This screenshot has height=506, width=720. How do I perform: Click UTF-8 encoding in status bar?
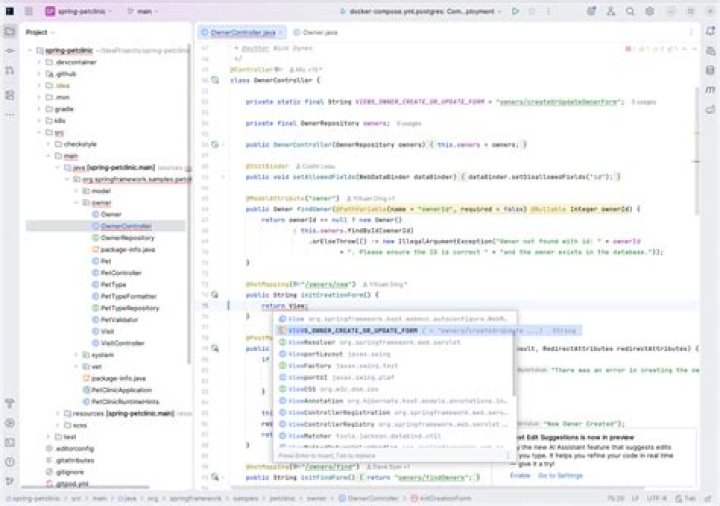pos(657,498)
